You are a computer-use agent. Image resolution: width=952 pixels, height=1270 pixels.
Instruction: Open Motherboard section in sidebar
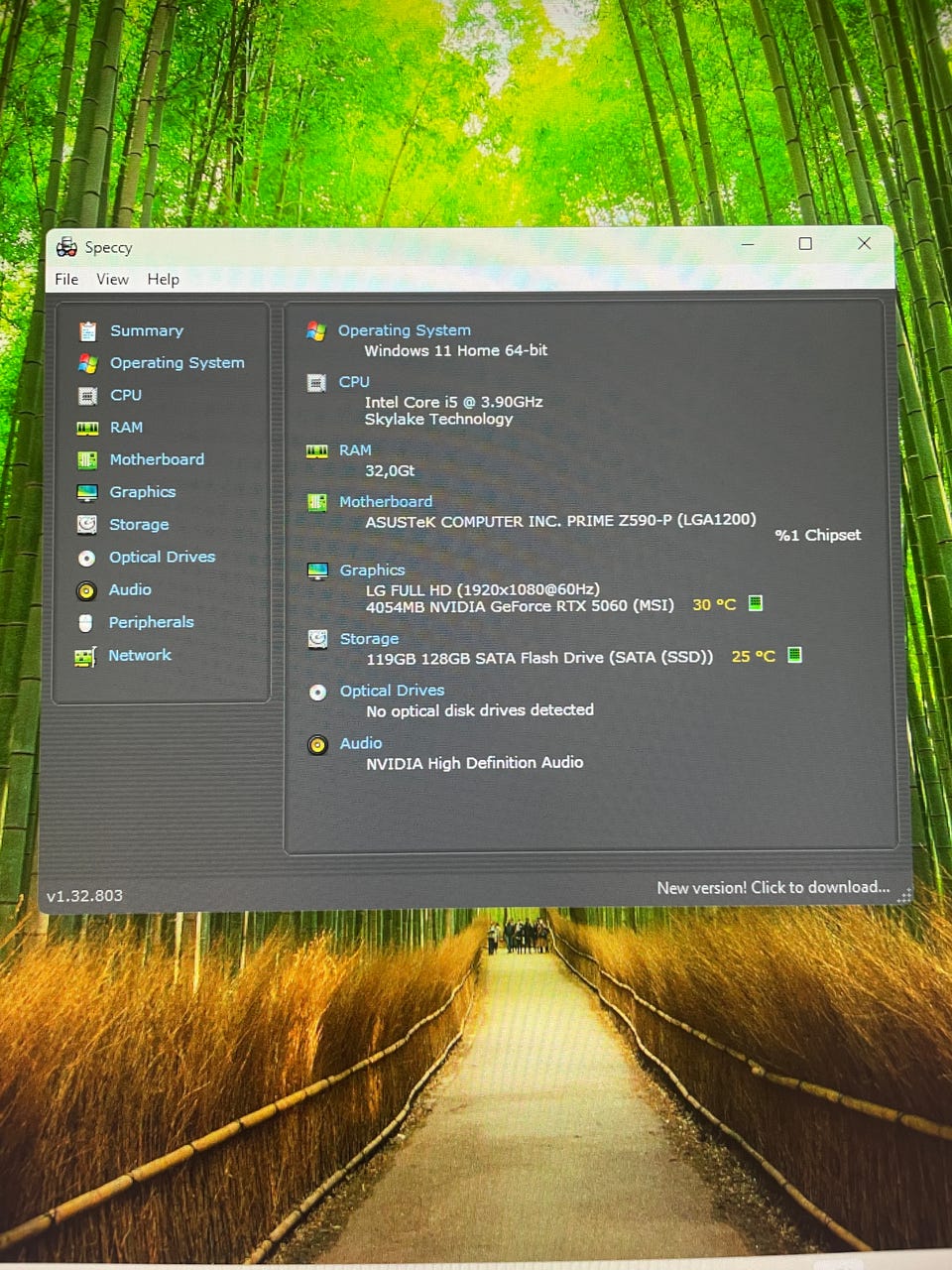pos(157,459)
